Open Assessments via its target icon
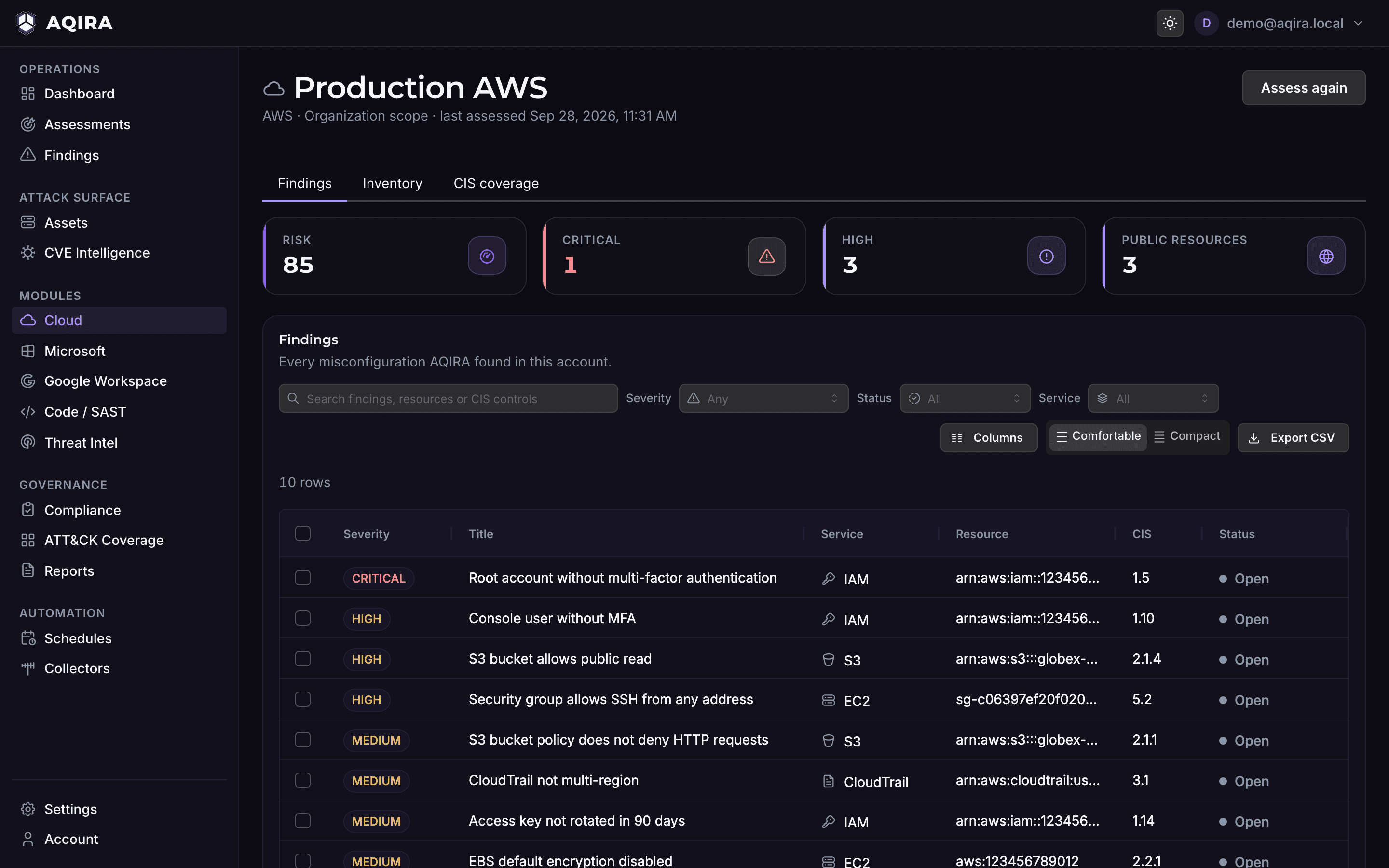Image resolution: width=1389 pixels, height=868 pixels. click(27, 124)
